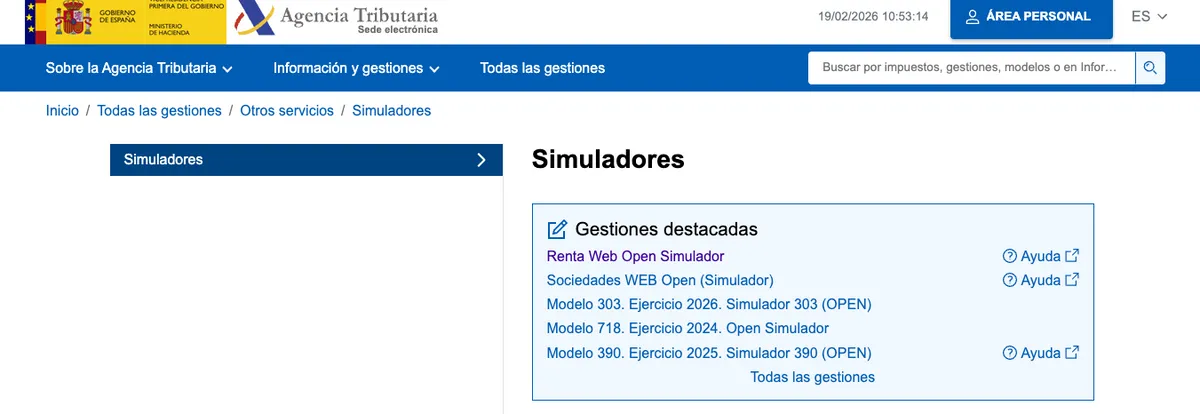Focus the search field for impuestos and gestiones
This screenshot has width=1200, height=414.
pyautogui.click(x=970, y=68)
